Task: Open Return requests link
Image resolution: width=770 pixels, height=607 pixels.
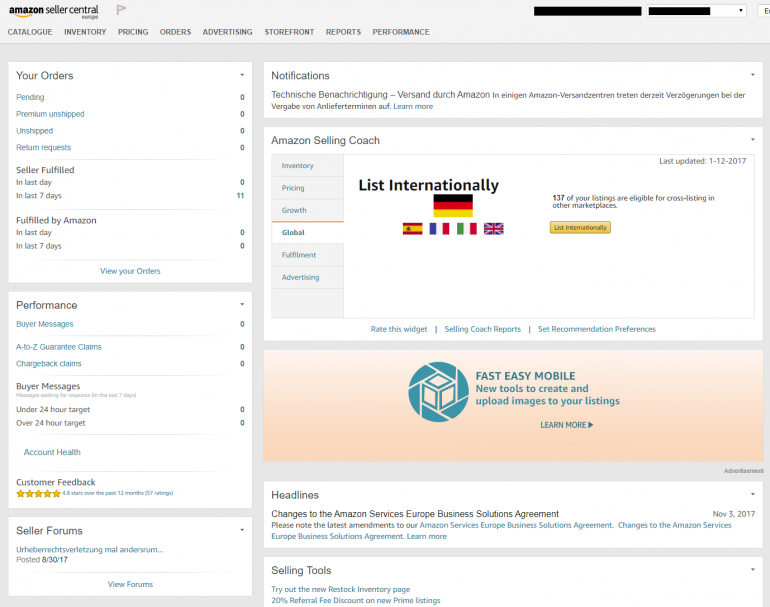Action: click(43, 147)
